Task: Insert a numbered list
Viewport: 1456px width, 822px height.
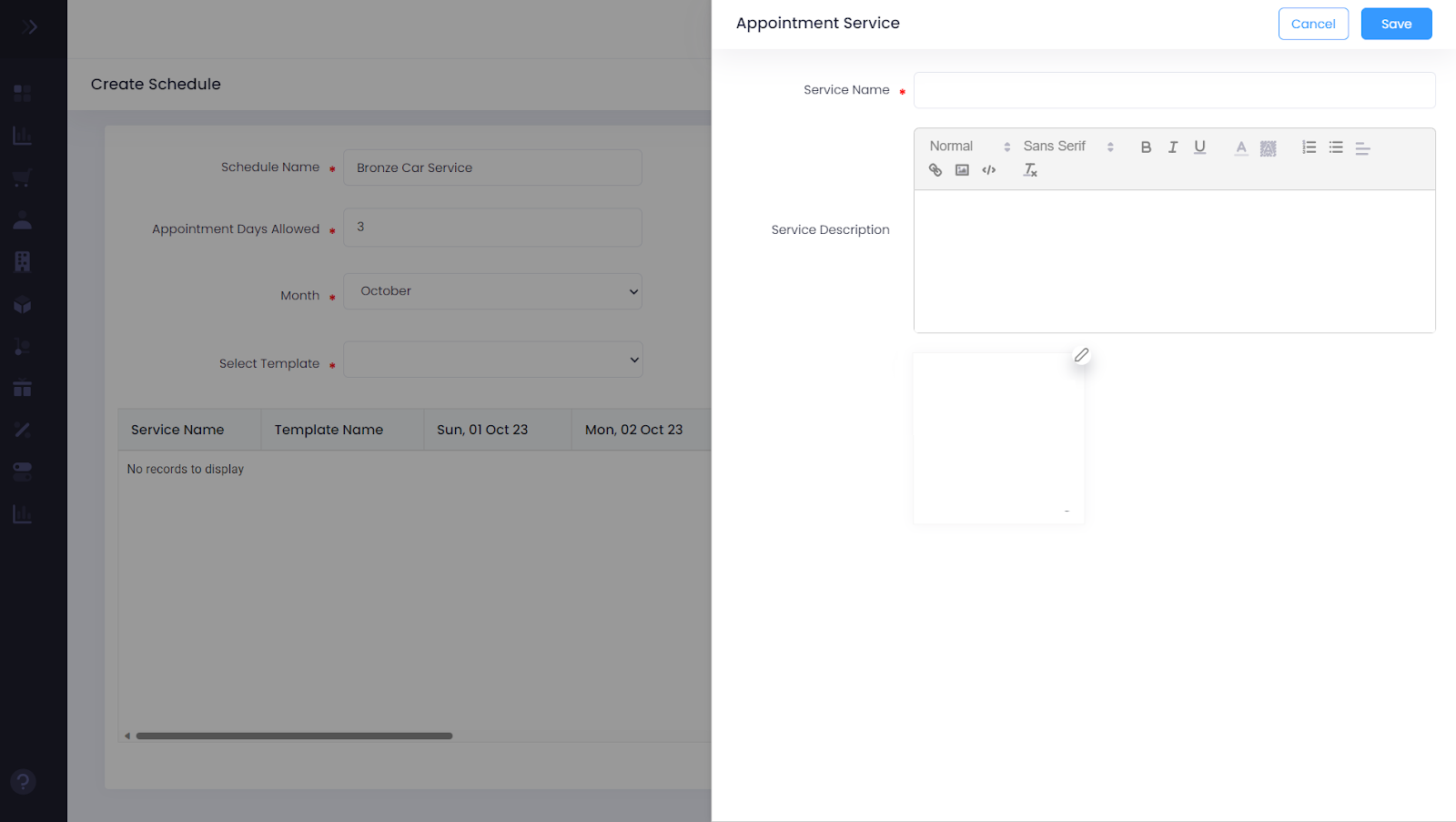Action: (x=1309, y=147)
